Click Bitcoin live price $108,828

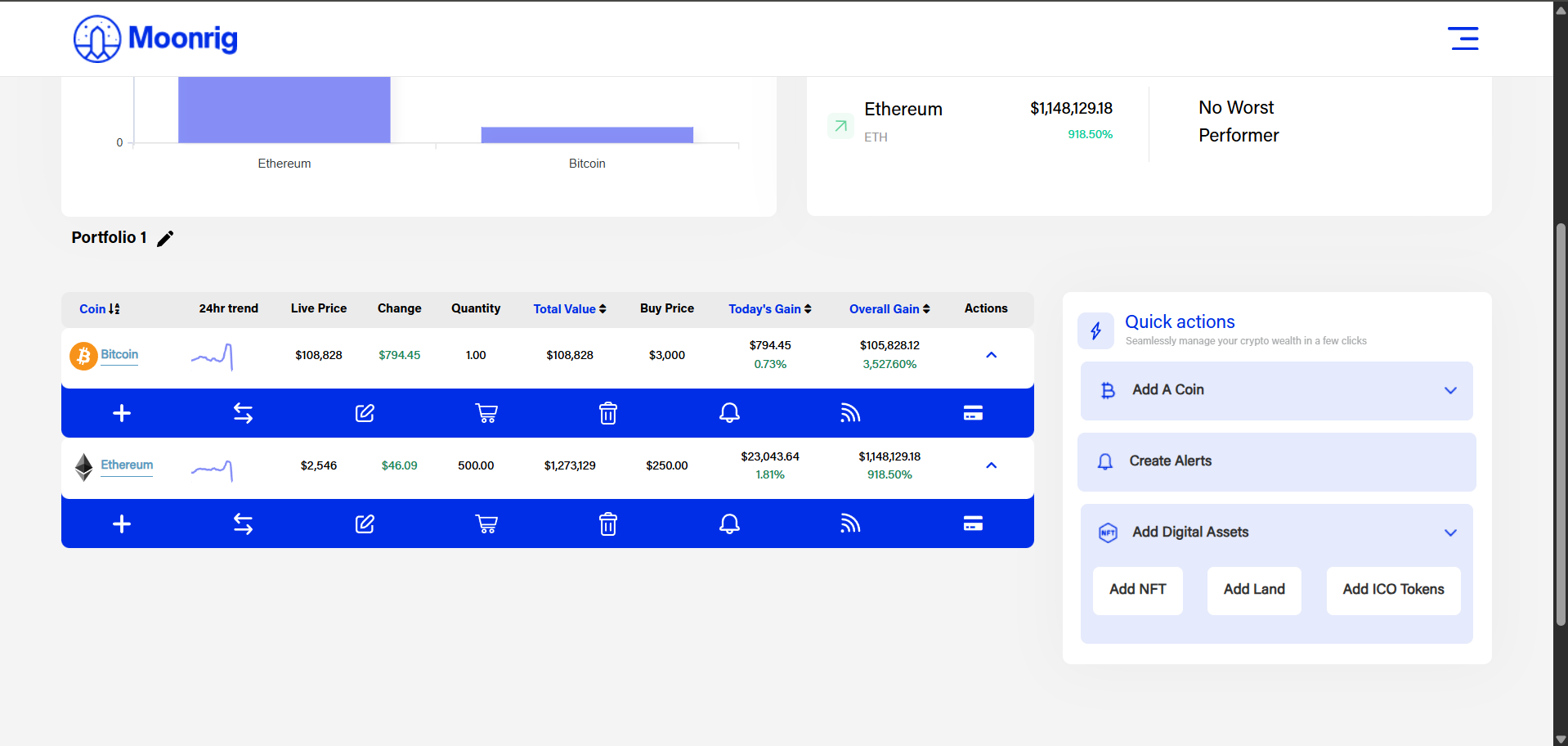(319, 355)
